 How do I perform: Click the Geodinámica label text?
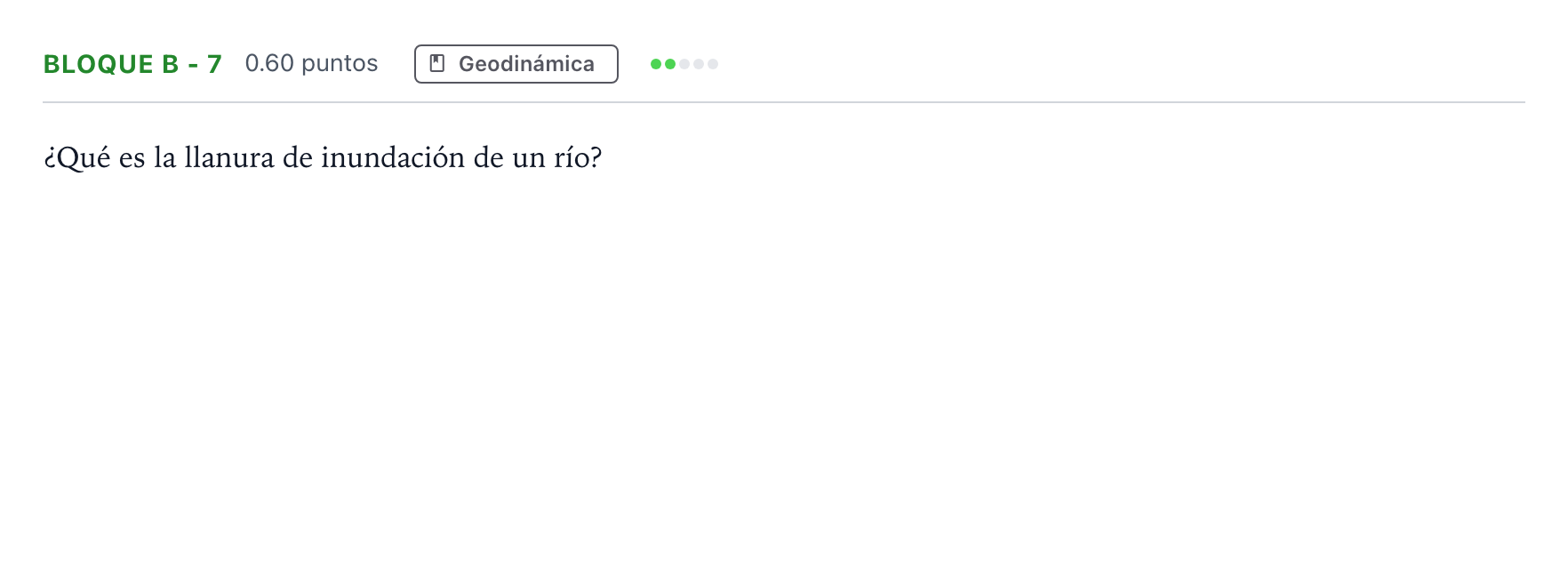[x=526, y=64]
